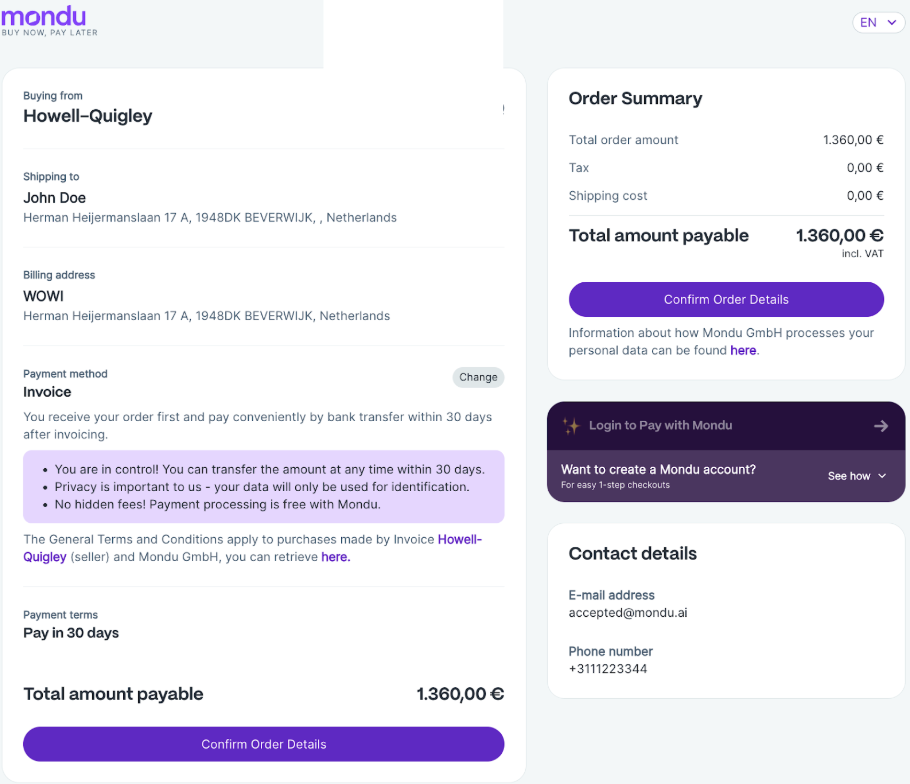Open 'here' link about personal data processing
Image resolution: width=910 pixels, height=784 pixels.
(743, 351)
